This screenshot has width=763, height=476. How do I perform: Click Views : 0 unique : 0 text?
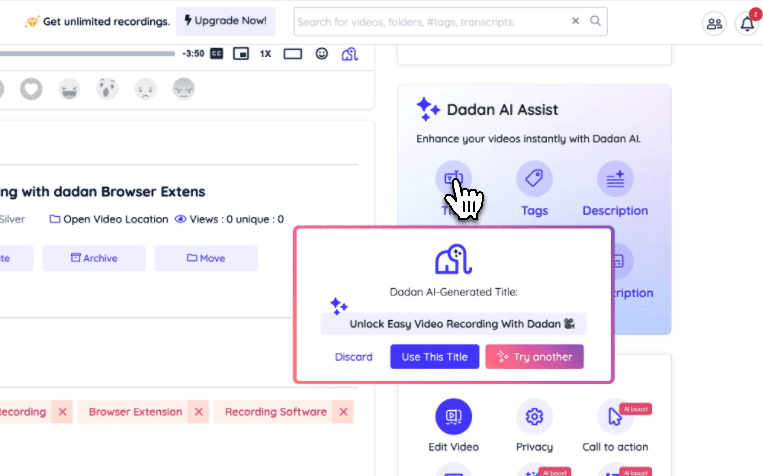(x=236, y=219)
